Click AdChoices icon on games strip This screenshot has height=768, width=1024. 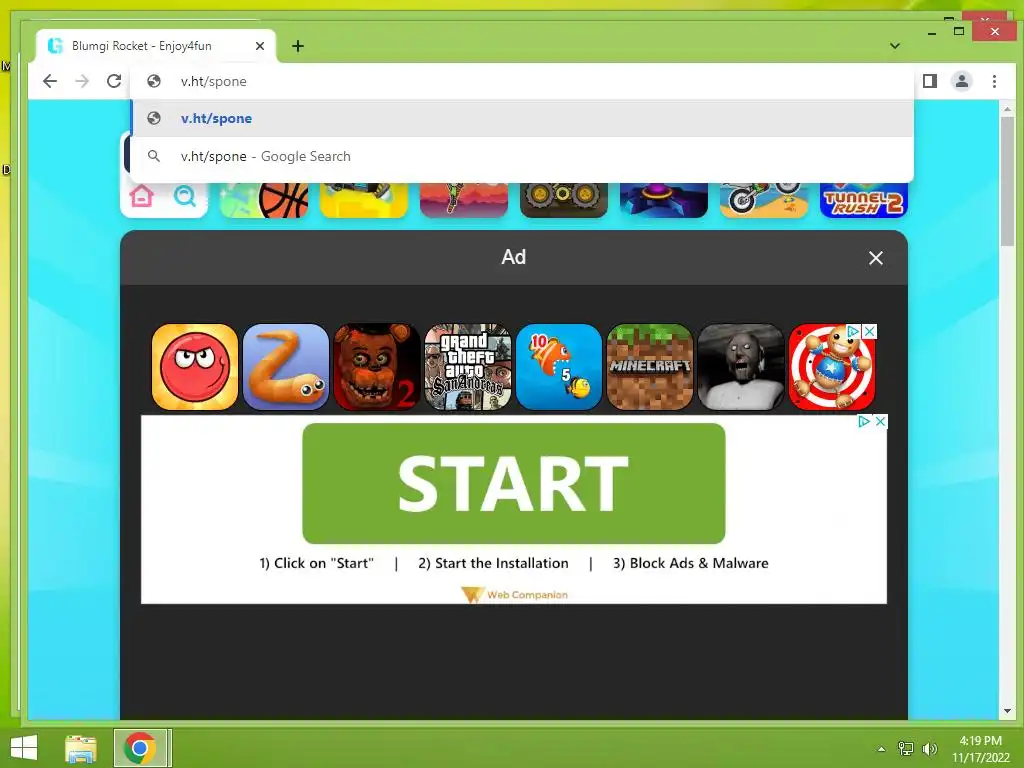pos(853,331)
